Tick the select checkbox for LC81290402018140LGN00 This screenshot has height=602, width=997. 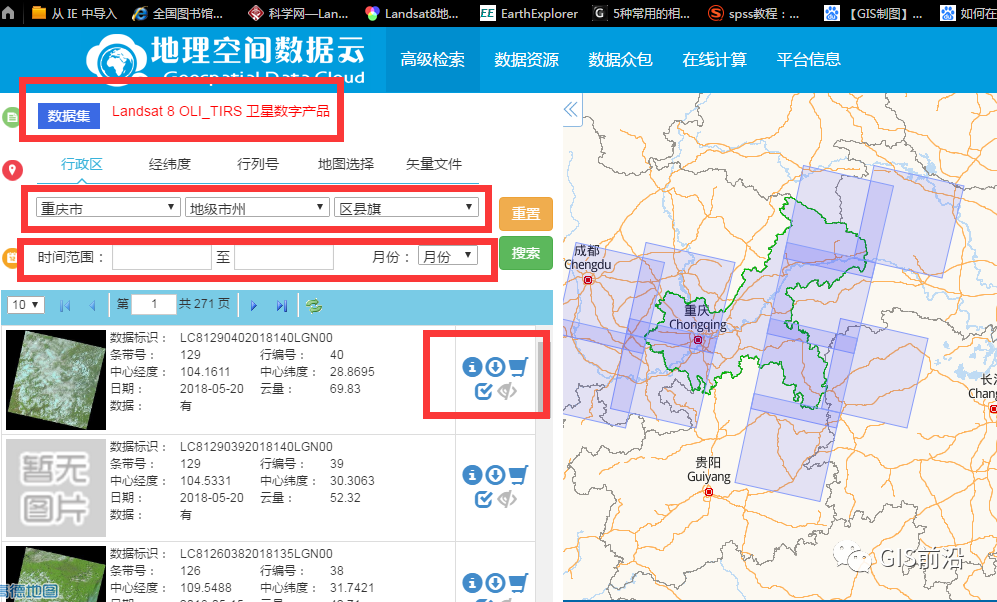click(483, 392)
